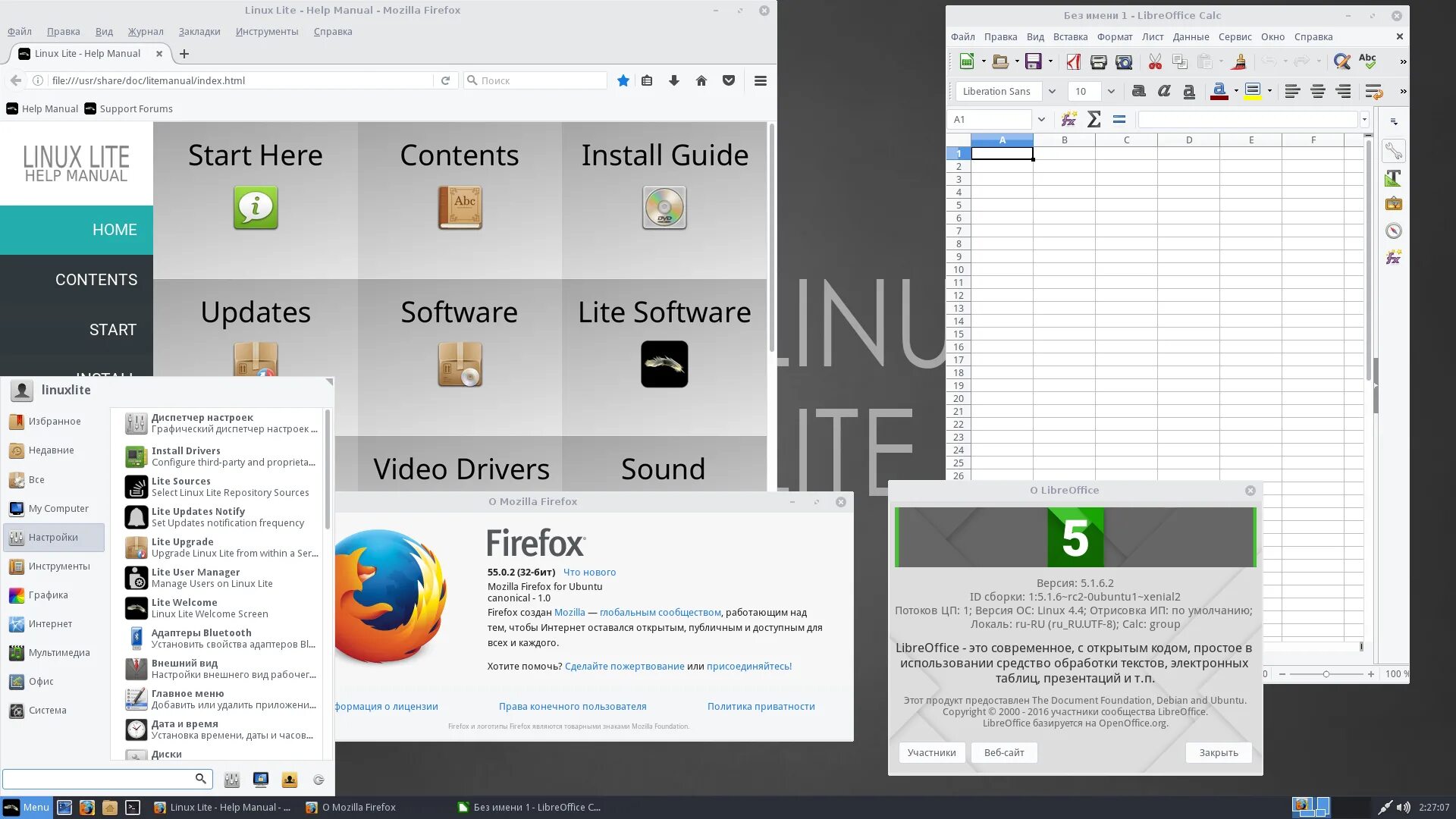The width and height of the screenshot is (1456, 819).
Task: Toggle underline formatting in Calc
Action: pos(1189,92)
